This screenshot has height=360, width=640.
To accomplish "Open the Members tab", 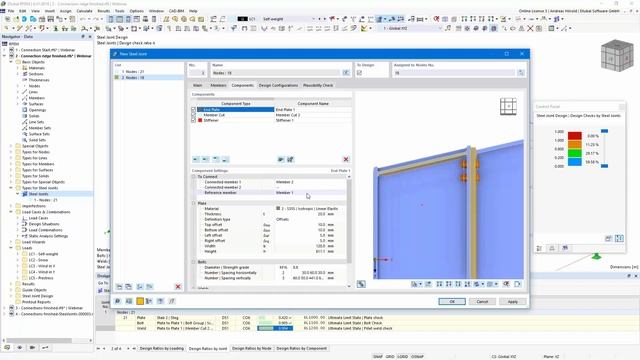I will coord(218,85).
